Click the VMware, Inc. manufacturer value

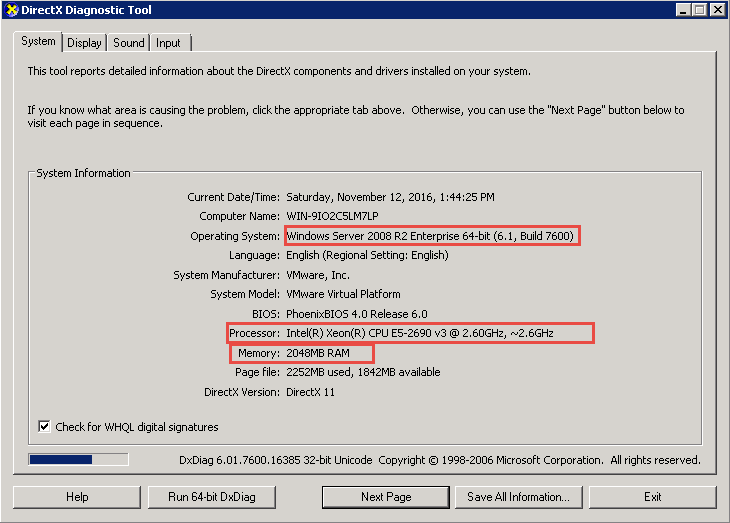tap(318, 275)
